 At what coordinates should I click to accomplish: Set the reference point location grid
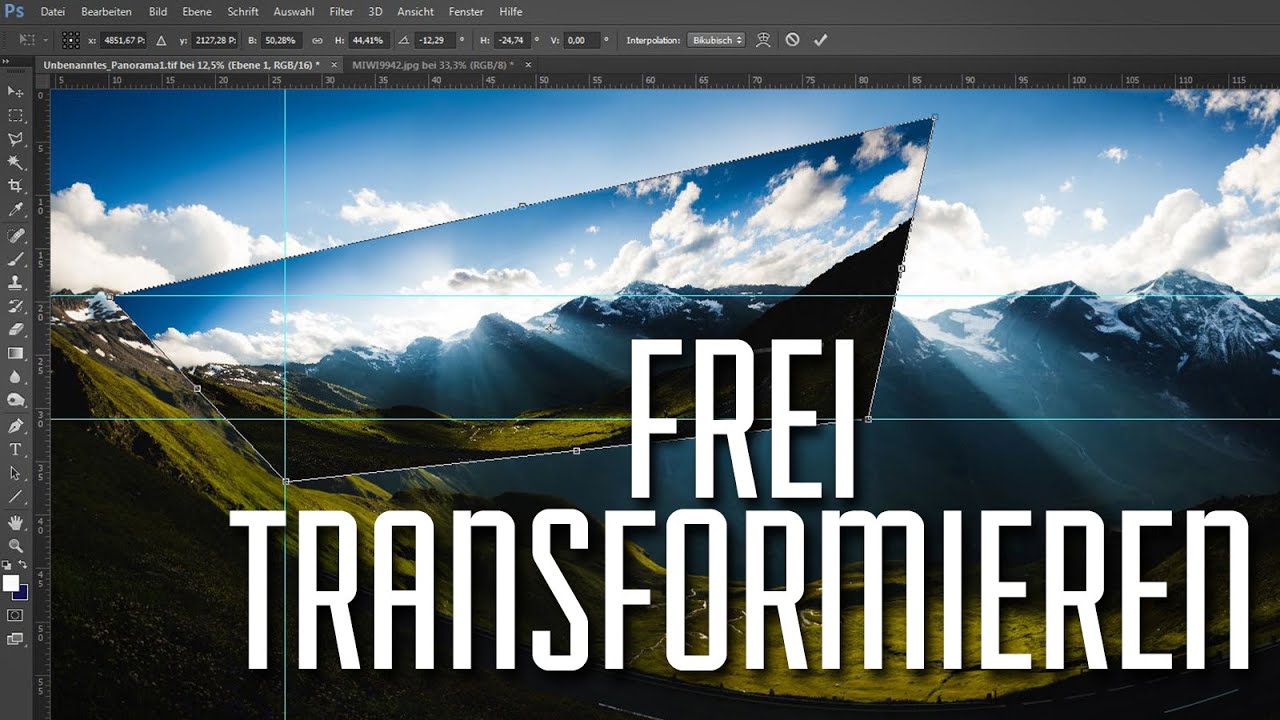71,40
